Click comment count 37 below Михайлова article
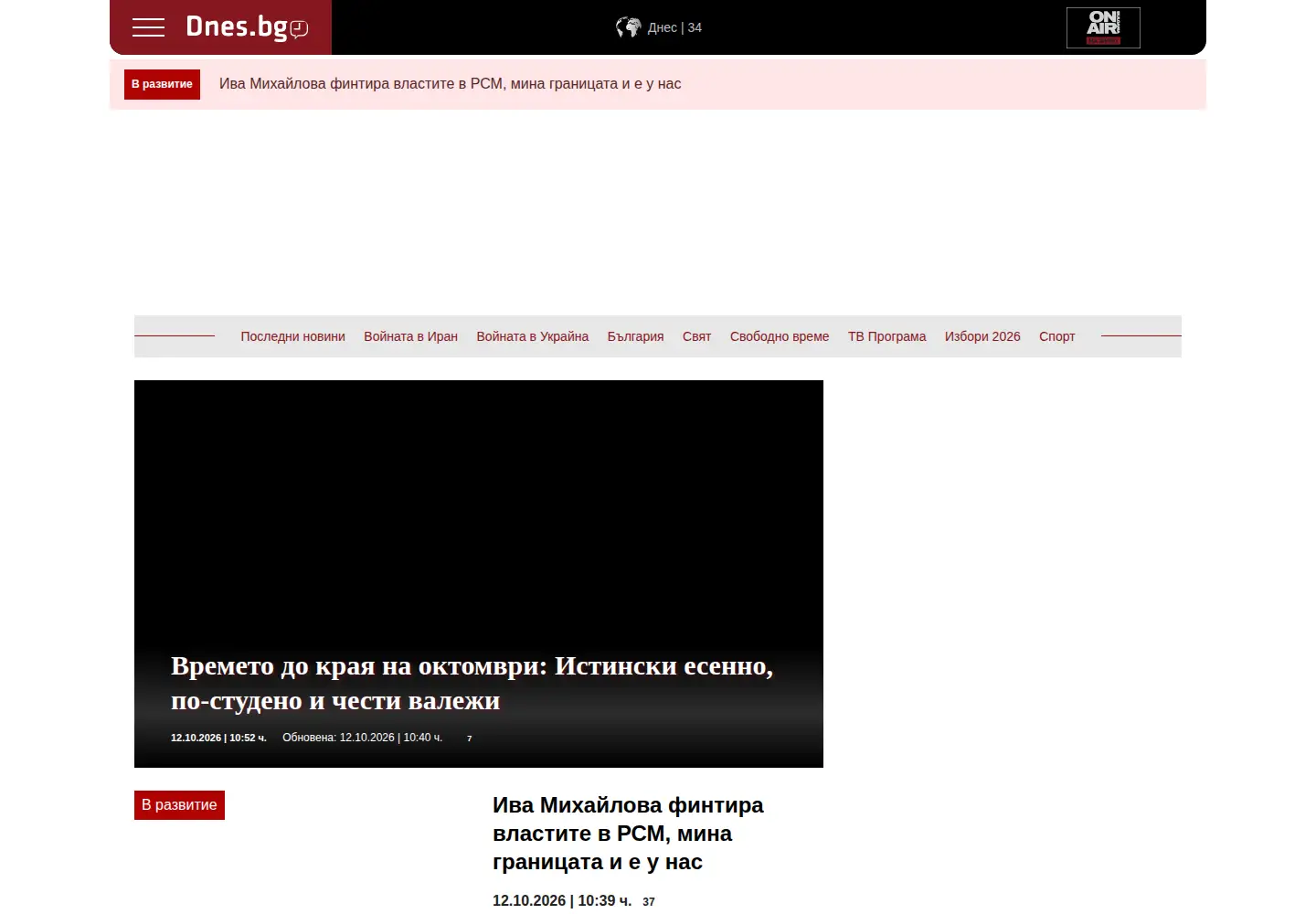 point(649,902)
